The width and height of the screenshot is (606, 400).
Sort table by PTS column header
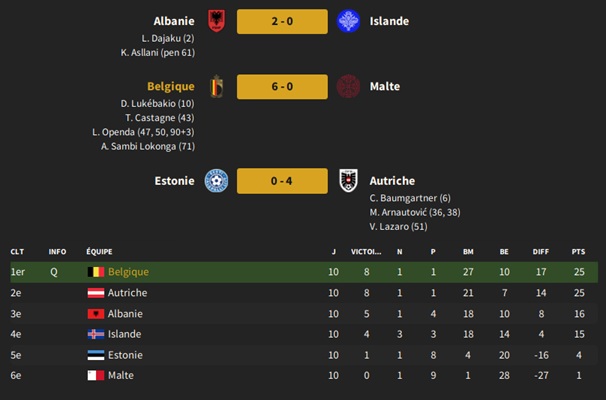[578, 252]
